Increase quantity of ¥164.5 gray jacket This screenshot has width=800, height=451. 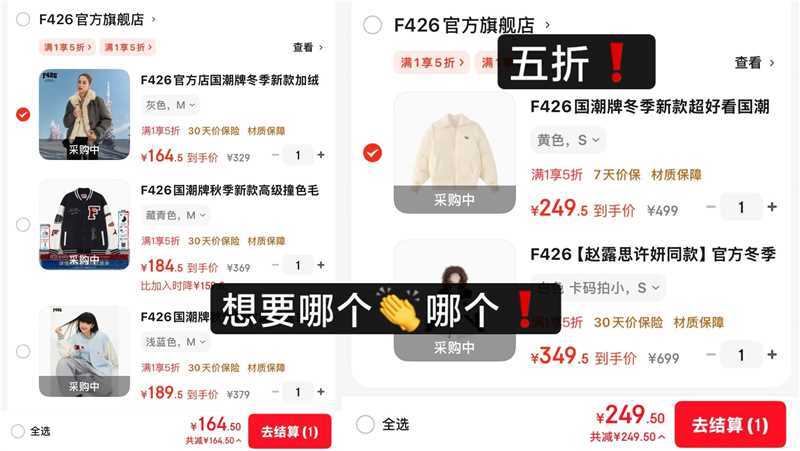tap(321, 155)
